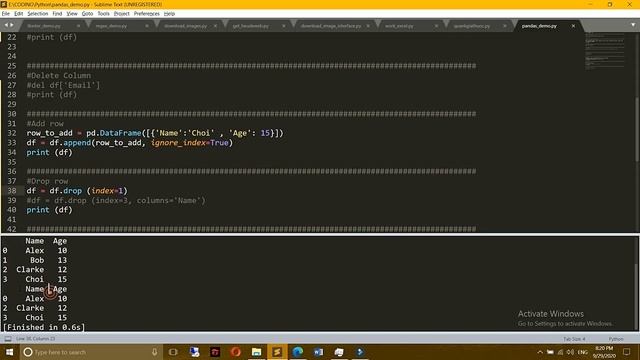
Task: Click the tab scroll right arrow
Action: pyautogui.click(x=11, y=25)
